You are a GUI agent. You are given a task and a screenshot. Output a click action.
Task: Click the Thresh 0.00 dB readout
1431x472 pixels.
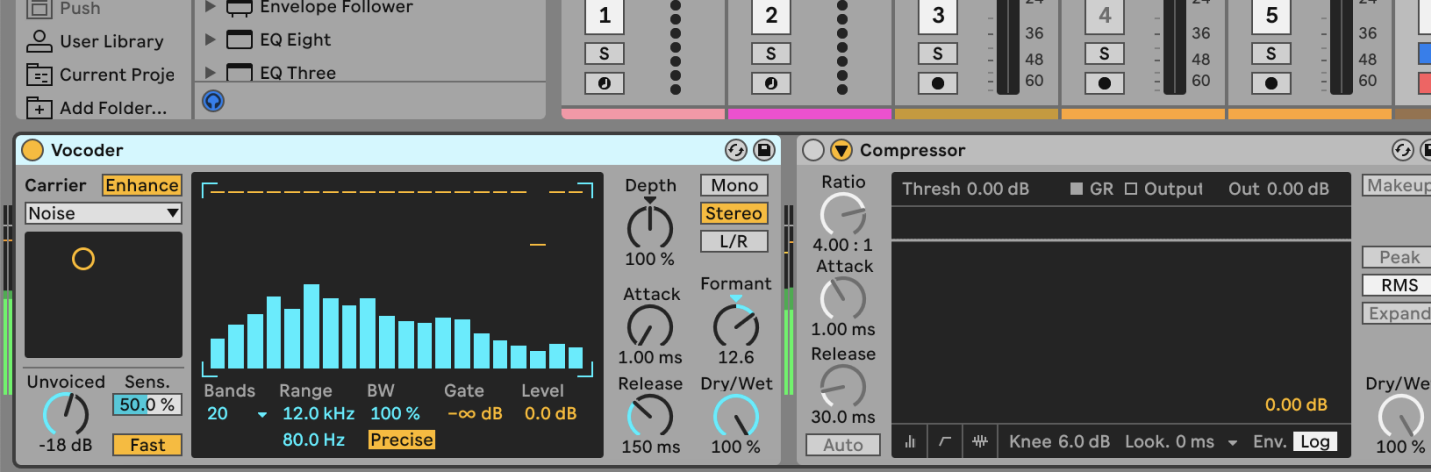tap(968, 189)
